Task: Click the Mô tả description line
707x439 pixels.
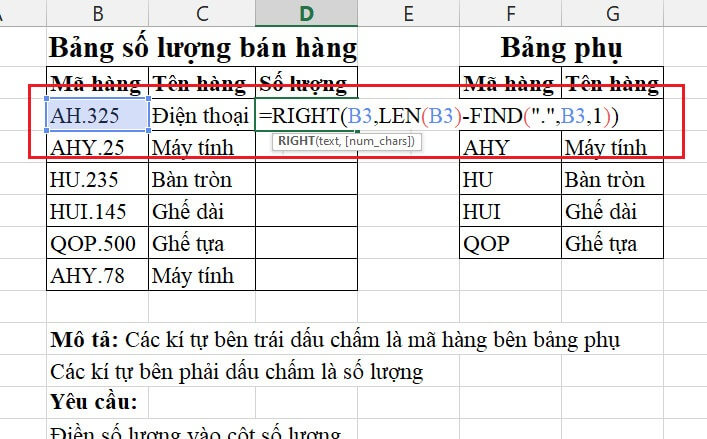Action: [335, 340]
